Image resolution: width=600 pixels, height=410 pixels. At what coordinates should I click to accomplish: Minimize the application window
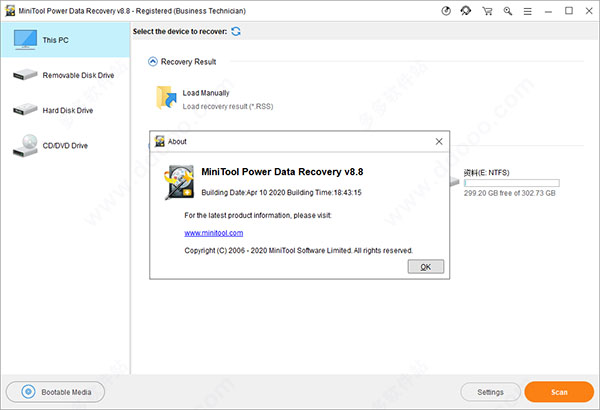[548, 11]
